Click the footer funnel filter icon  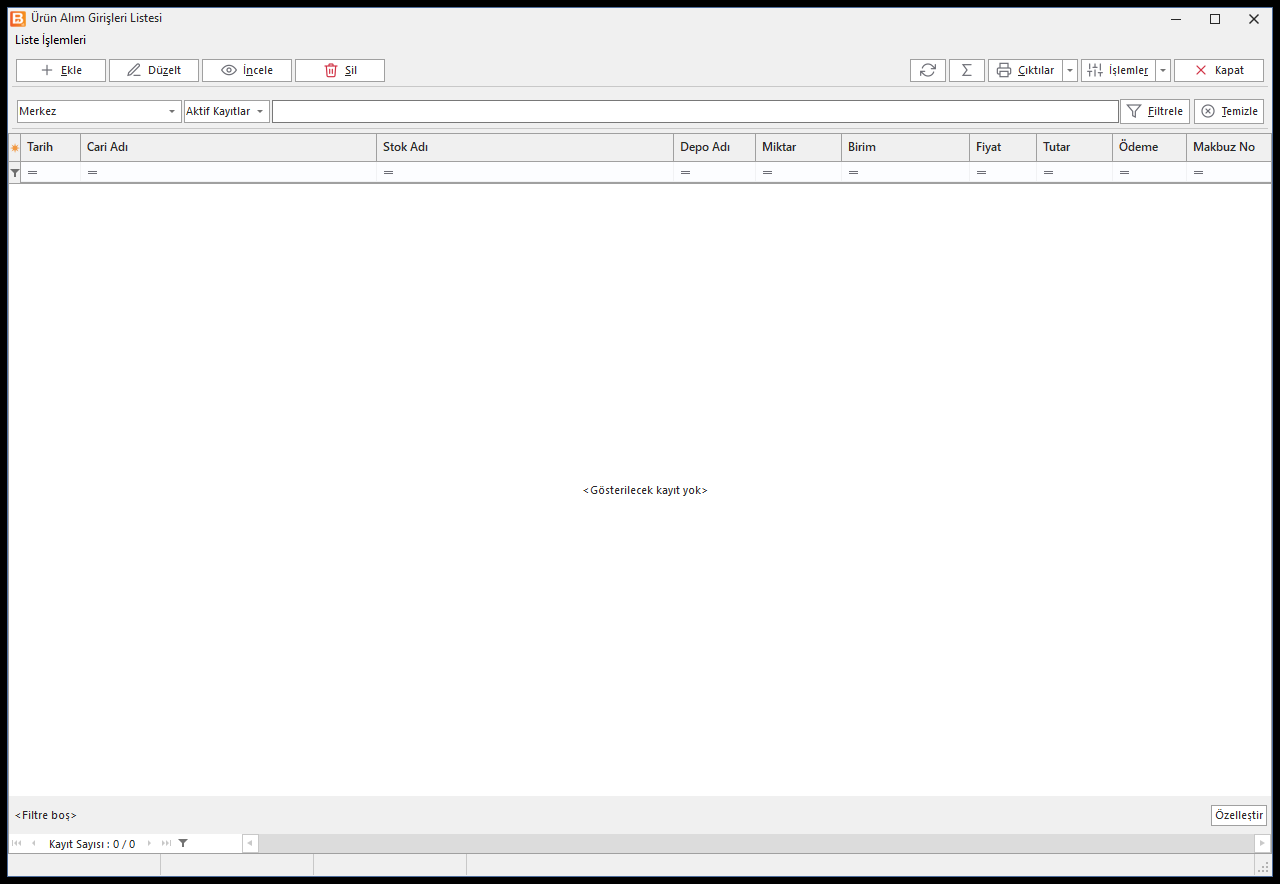coord(183,843)
